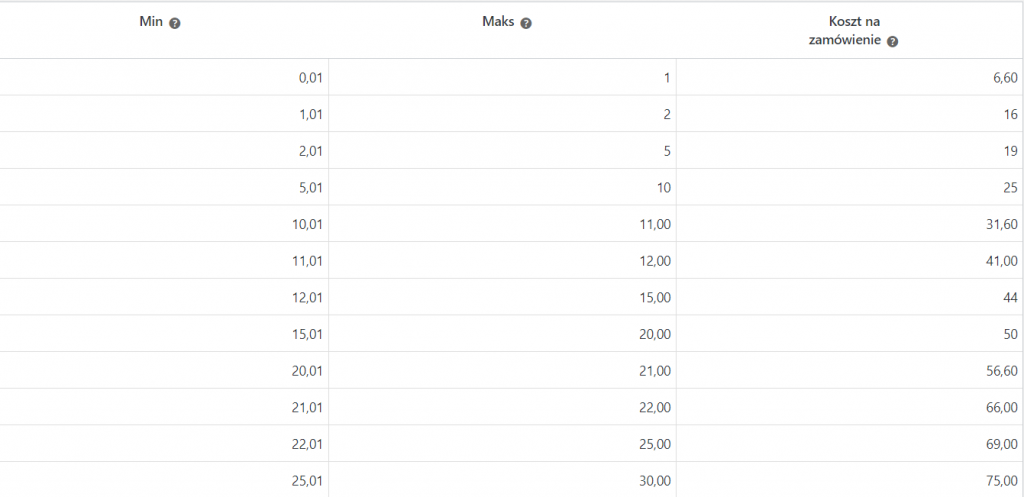
Task: Click the Maks cell showing 30,00
Action: [x=502, y=480]
